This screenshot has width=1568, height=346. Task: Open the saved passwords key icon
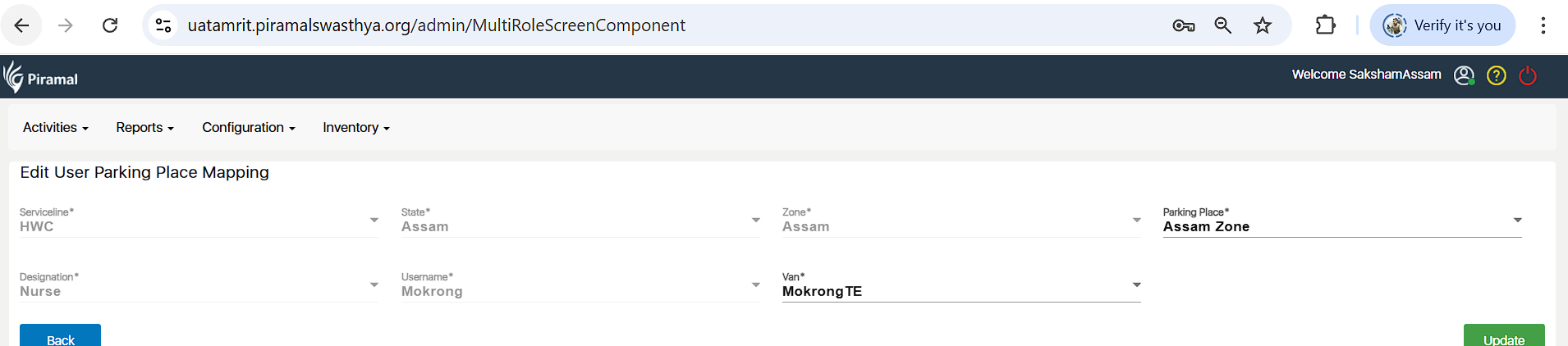(x=1183, y=25)
